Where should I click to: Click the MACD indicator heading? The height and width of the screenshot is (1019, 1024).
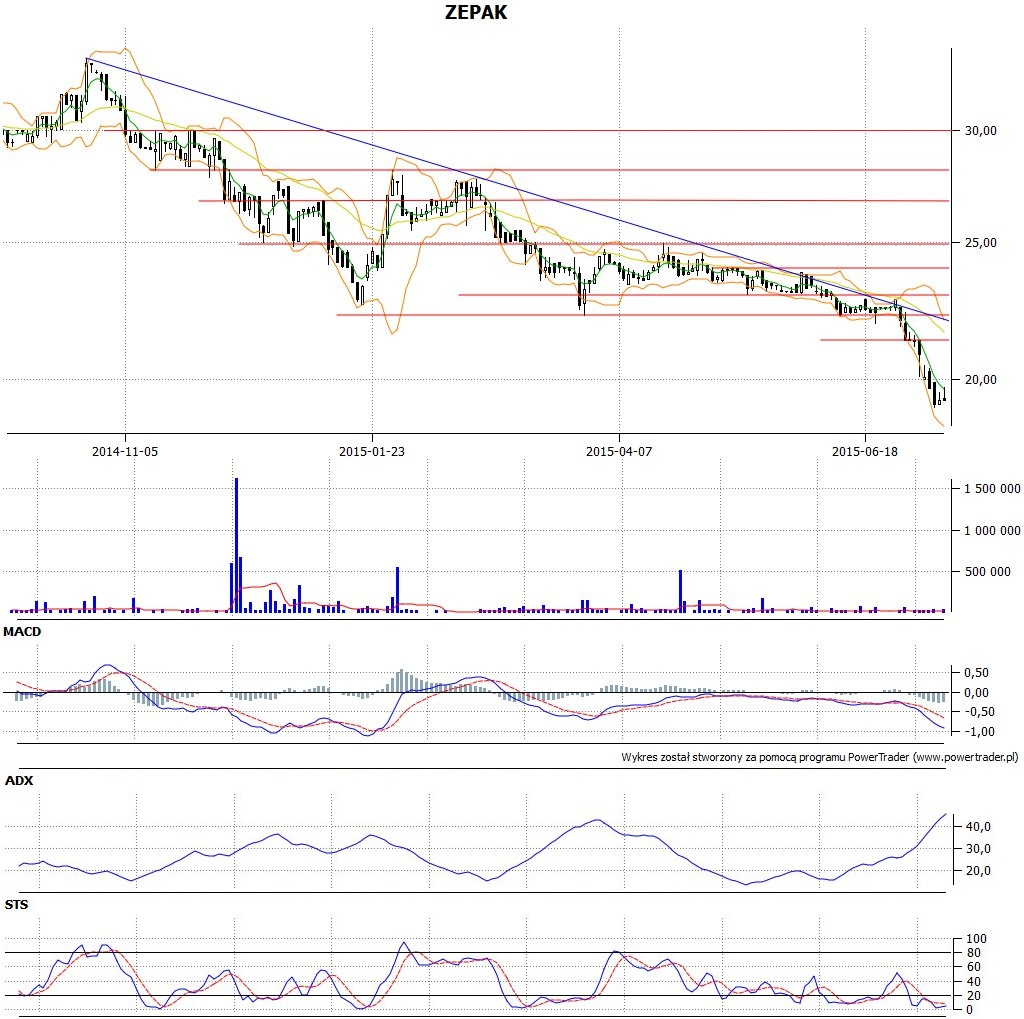[22, 632]
